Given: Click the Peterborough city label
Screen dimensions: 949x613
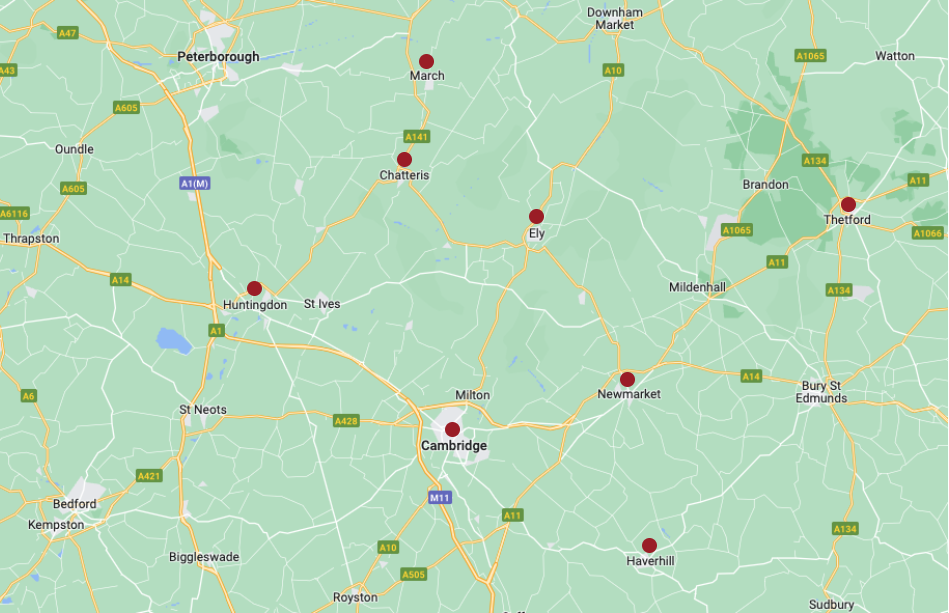Looking at the screenshot, I should click(218, 57).
